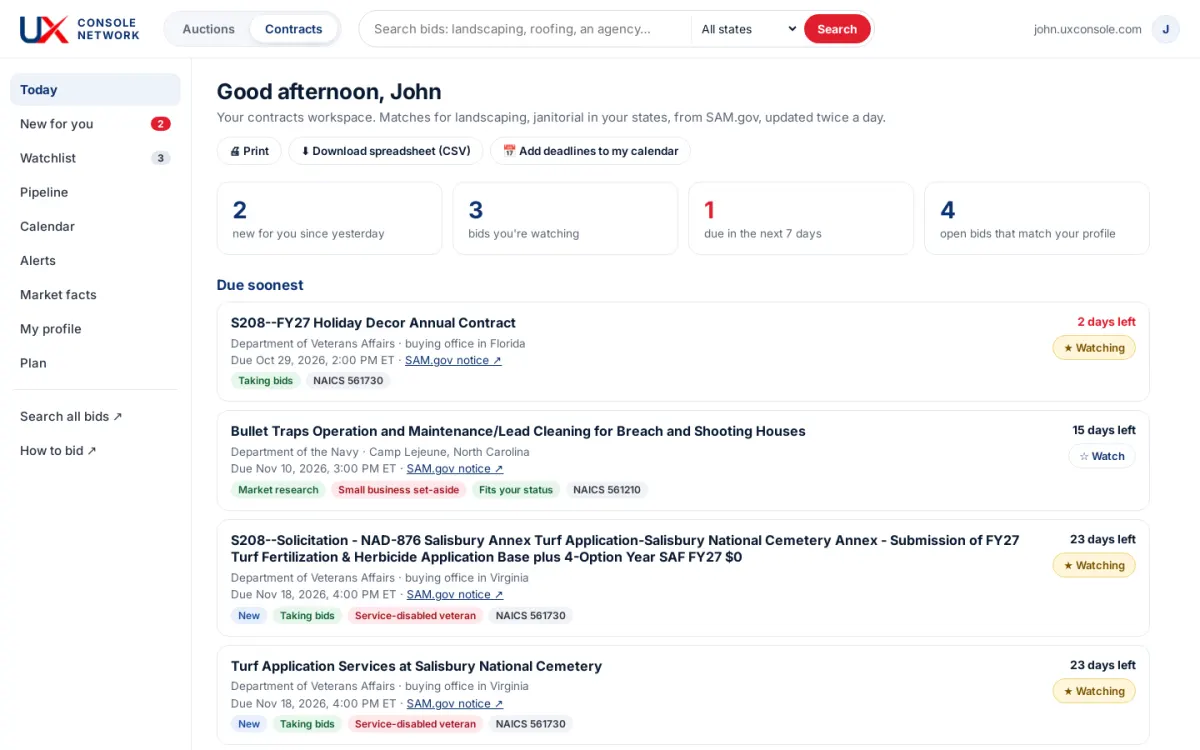The image size is (1200, 750).
Task: Open Watchlist in the sidebar
Action: coord(95,158)
